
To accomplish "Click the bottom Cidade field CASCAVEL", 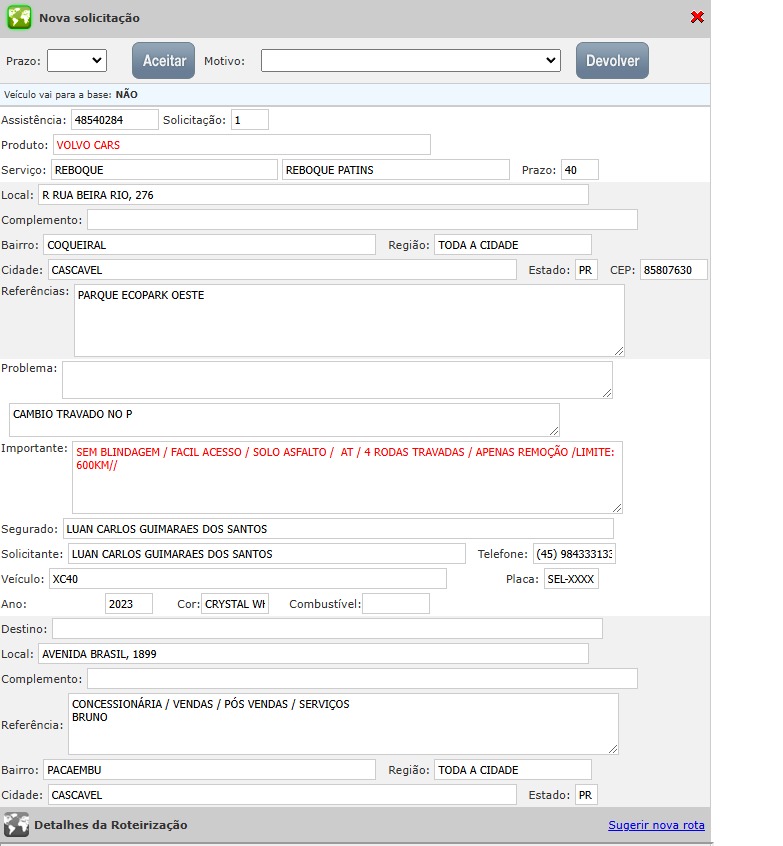I will pyautogui.click(x=282, y=795).
